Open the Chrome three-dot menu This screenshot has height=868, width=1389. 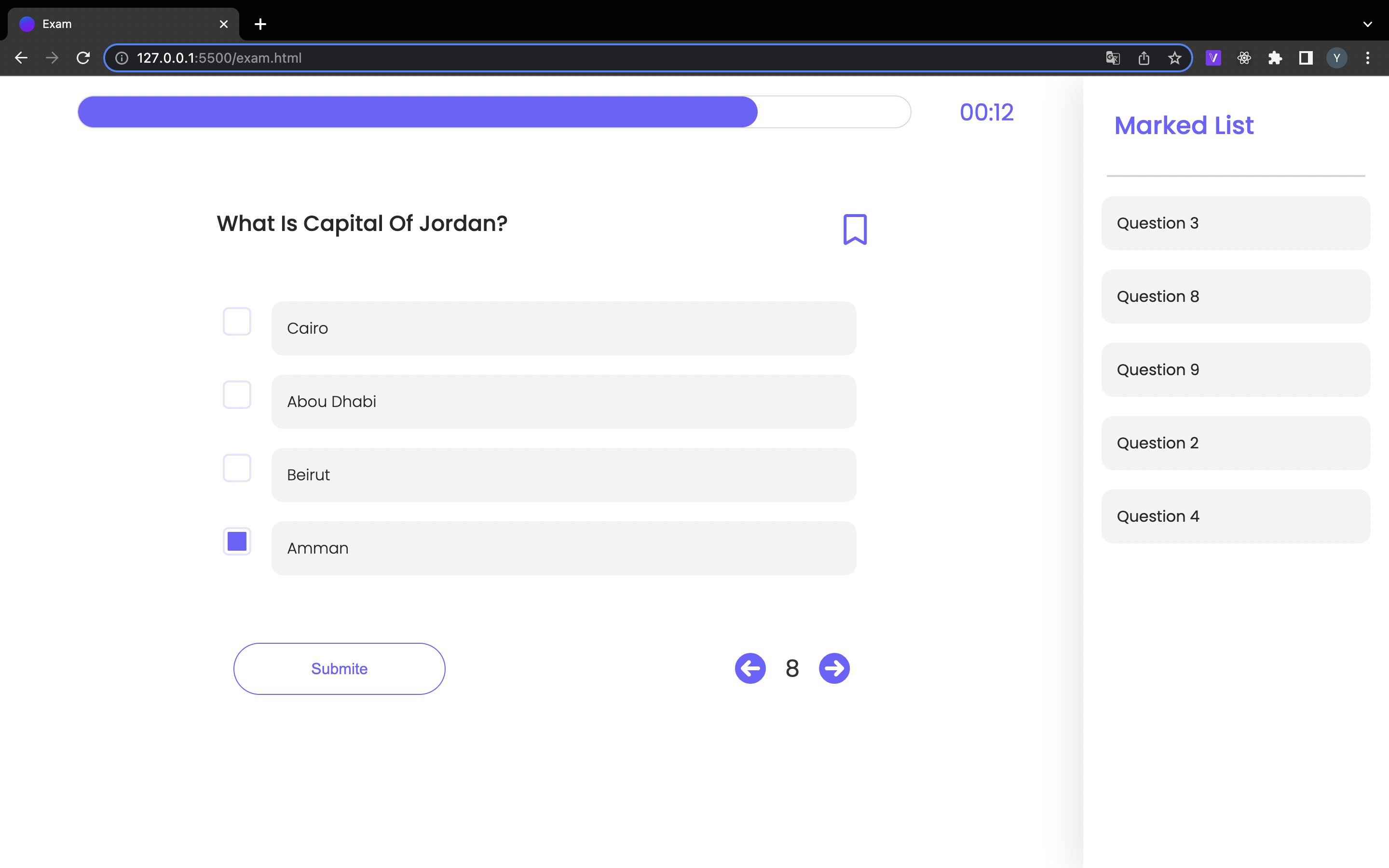pos(1368,57)
